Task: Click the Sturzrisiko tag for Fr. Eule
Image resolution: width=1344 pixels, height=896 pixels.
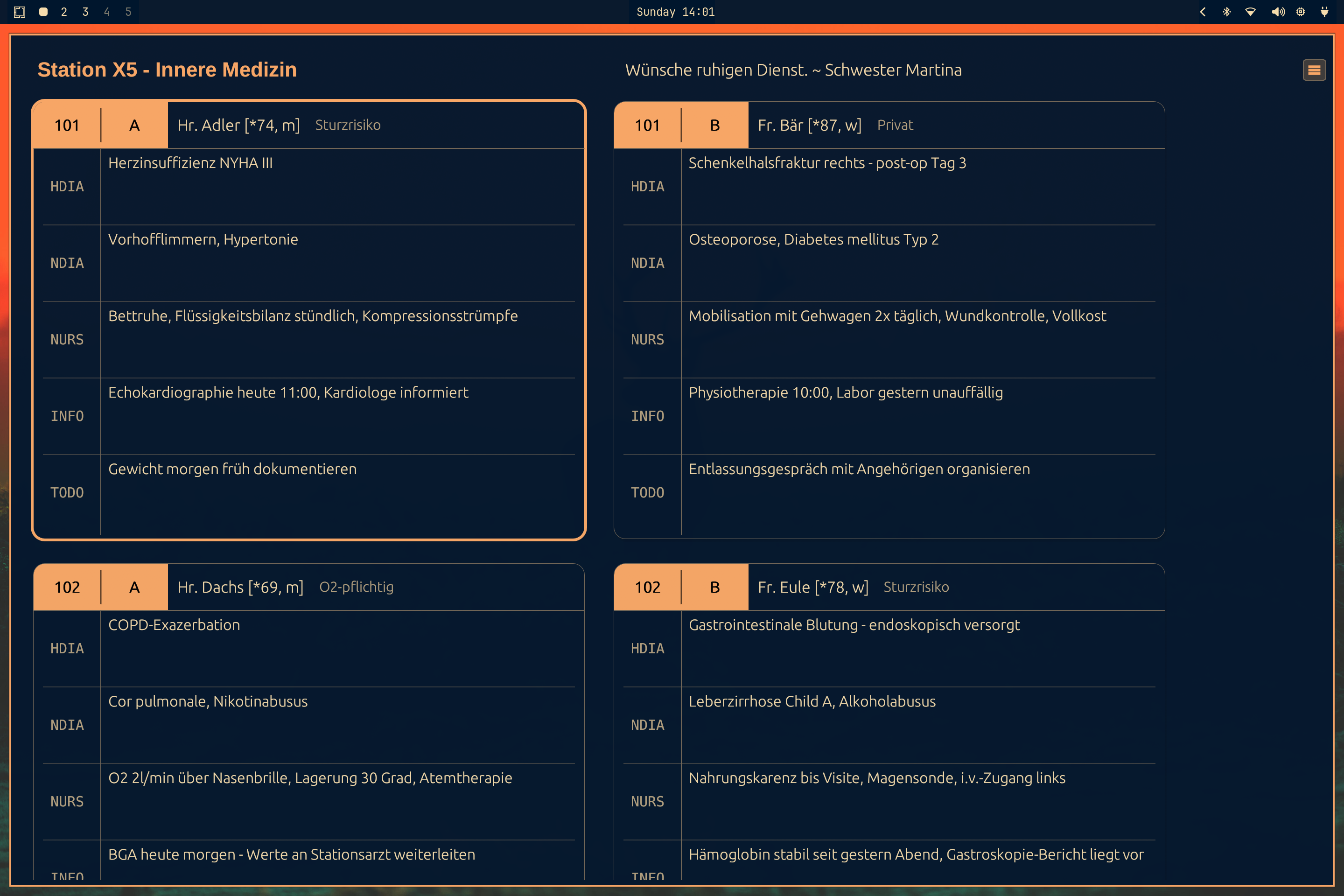Action: 917,588
